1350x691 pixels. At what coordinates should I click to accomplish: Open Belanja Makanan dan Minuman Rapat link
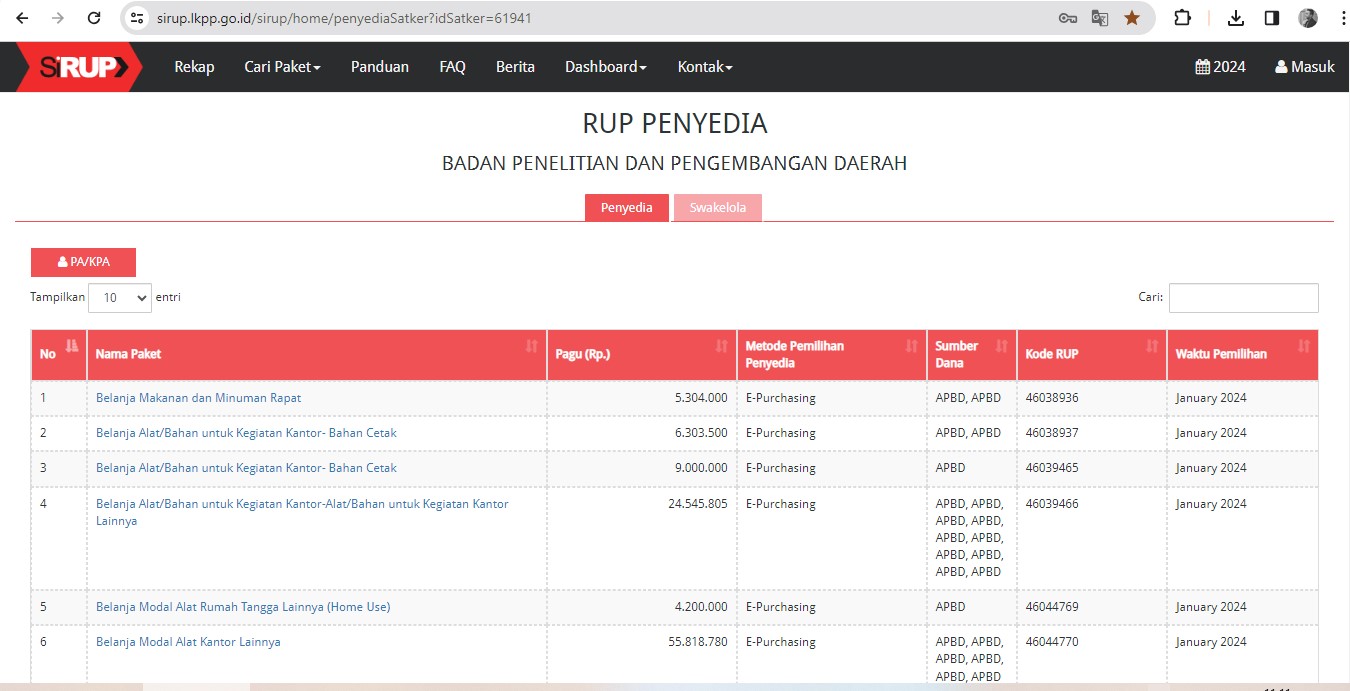198,398
